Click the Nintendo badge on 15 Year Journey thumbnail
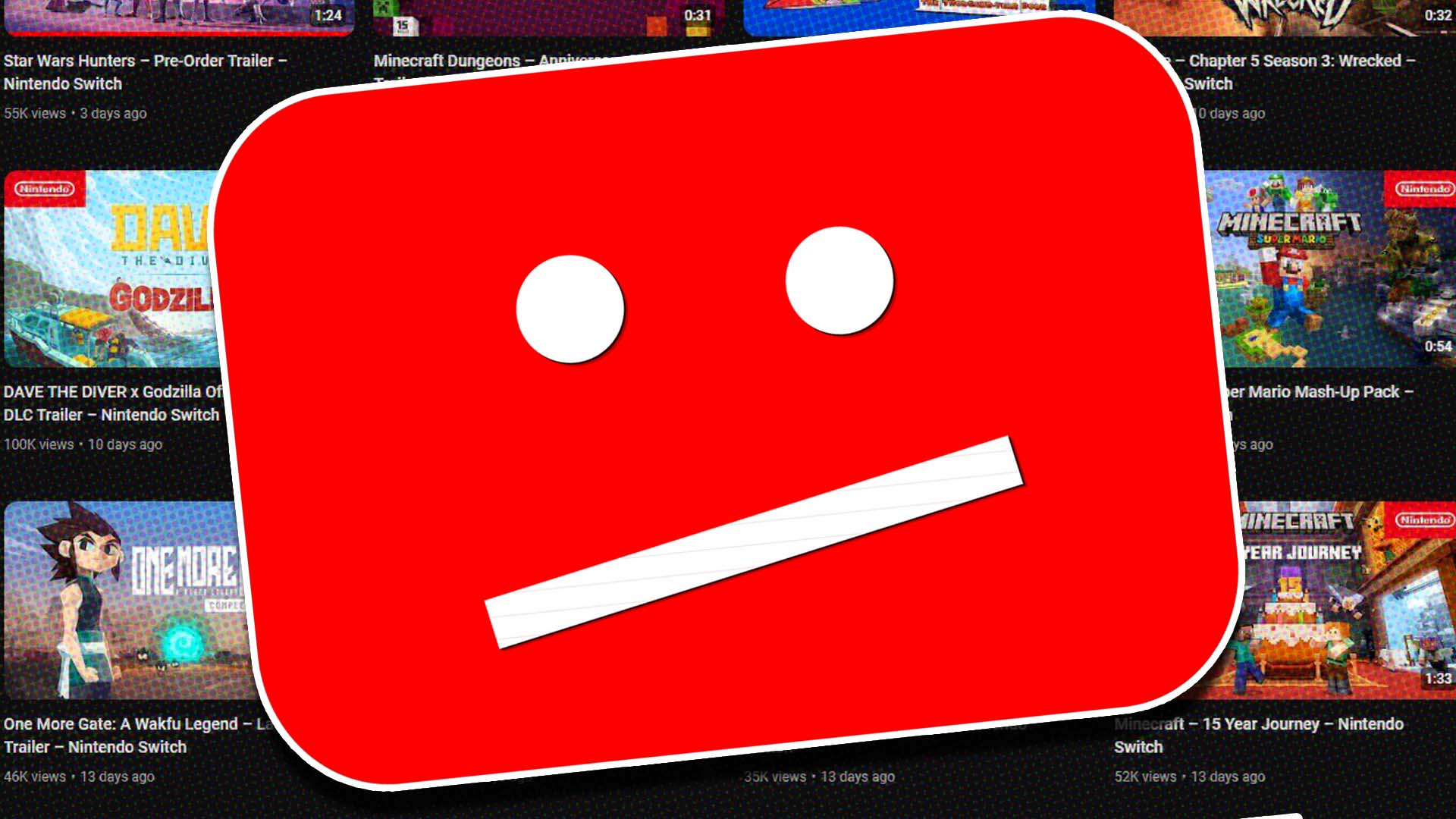Screen dimensions: 1456x819 (x=1424, y=520)
